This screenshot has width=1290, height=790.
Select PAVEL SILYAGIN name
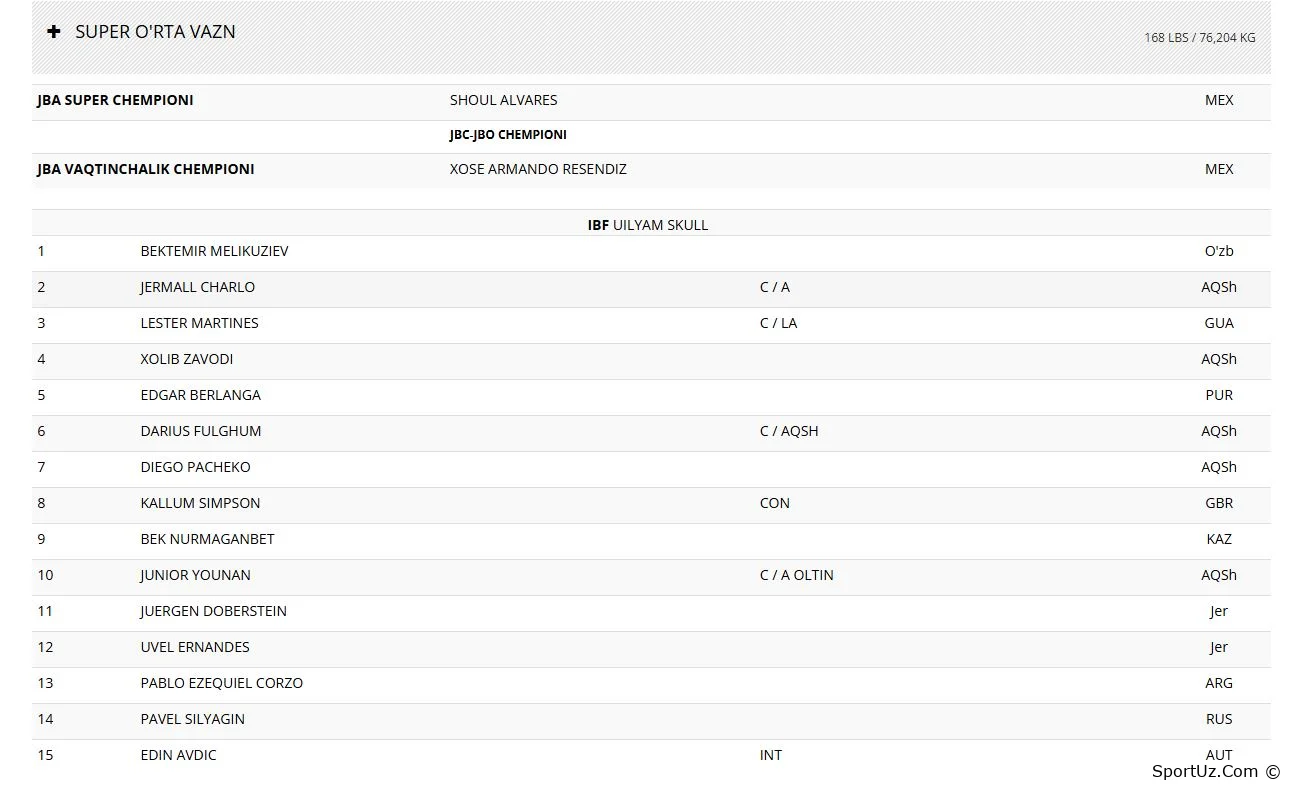click(x=193, y=719)
